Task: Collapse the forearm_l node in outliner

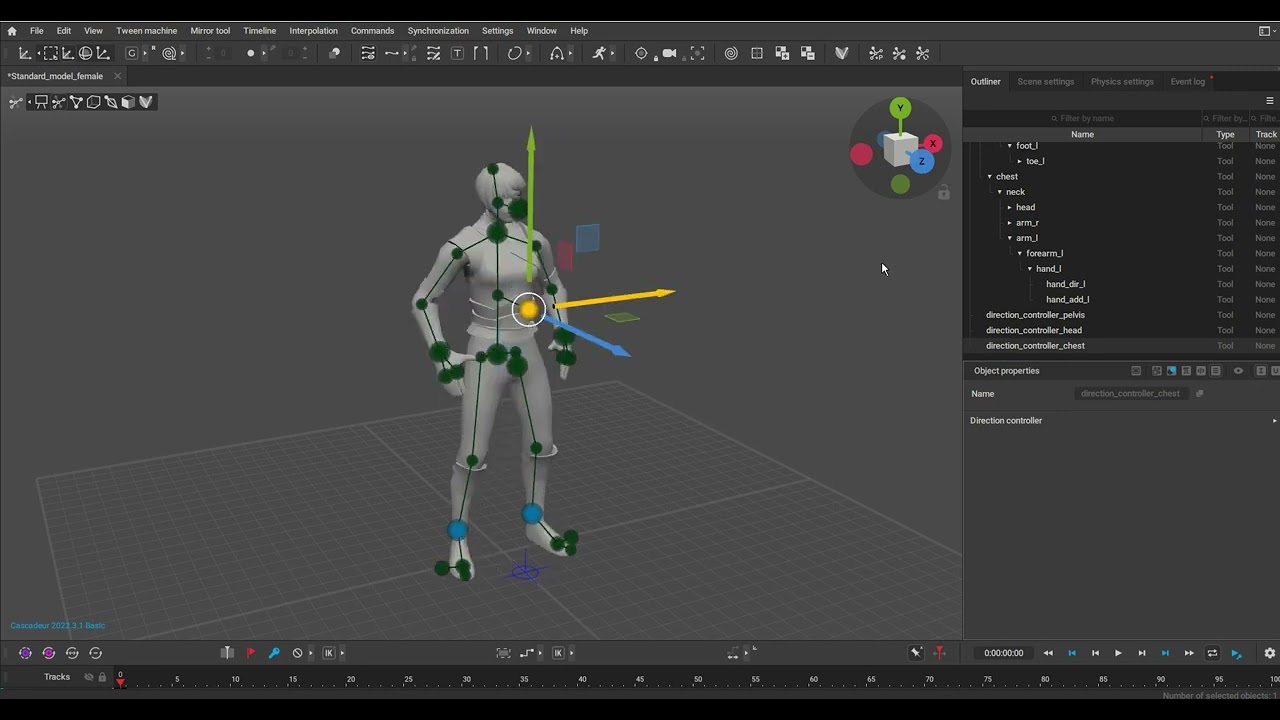Action: (1020, 254)
